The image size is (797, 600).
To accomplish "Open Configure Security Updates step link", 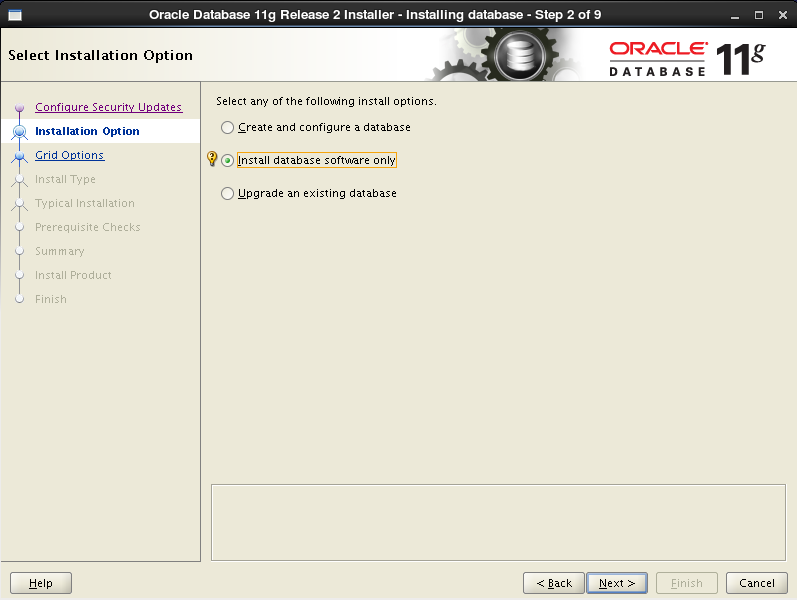I will point(108,107).
